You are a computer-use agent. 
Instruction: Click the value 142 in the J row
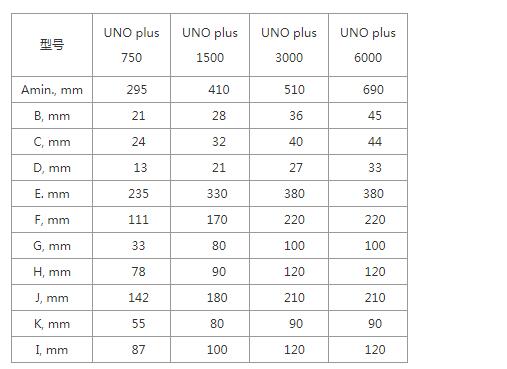point(138,298)
